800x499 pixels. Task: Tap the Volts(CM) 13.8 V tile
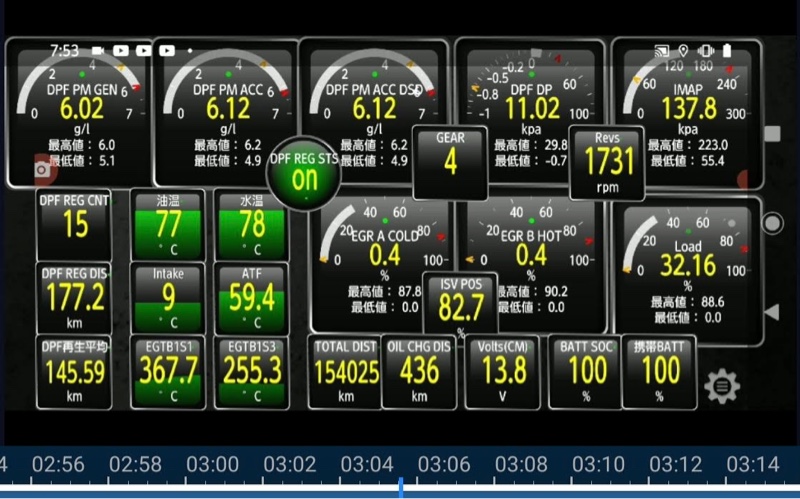[503, 372]
